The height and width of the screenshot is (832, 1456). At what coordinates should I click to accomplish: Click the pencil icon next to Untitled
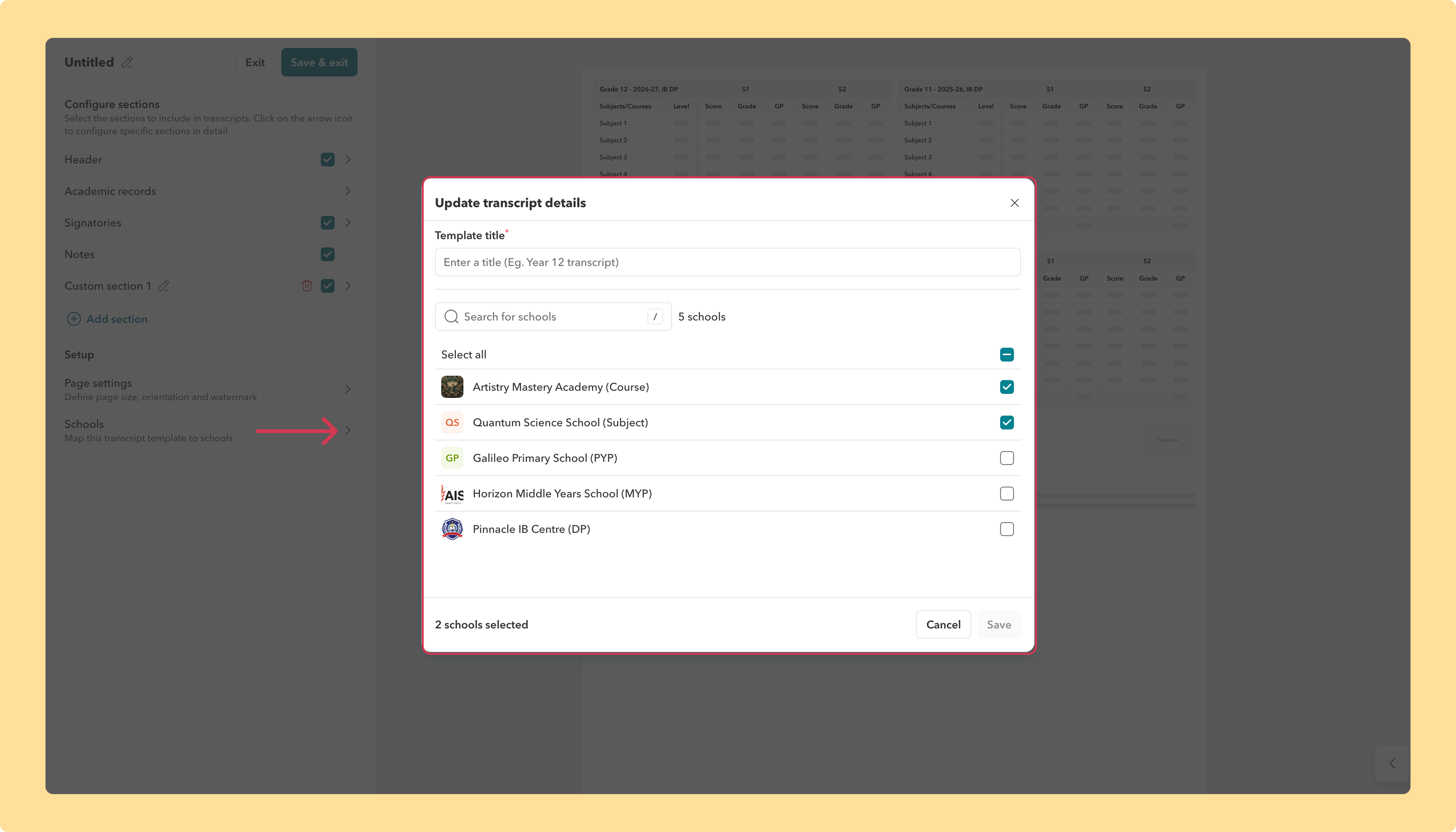(x=127, y=62)
